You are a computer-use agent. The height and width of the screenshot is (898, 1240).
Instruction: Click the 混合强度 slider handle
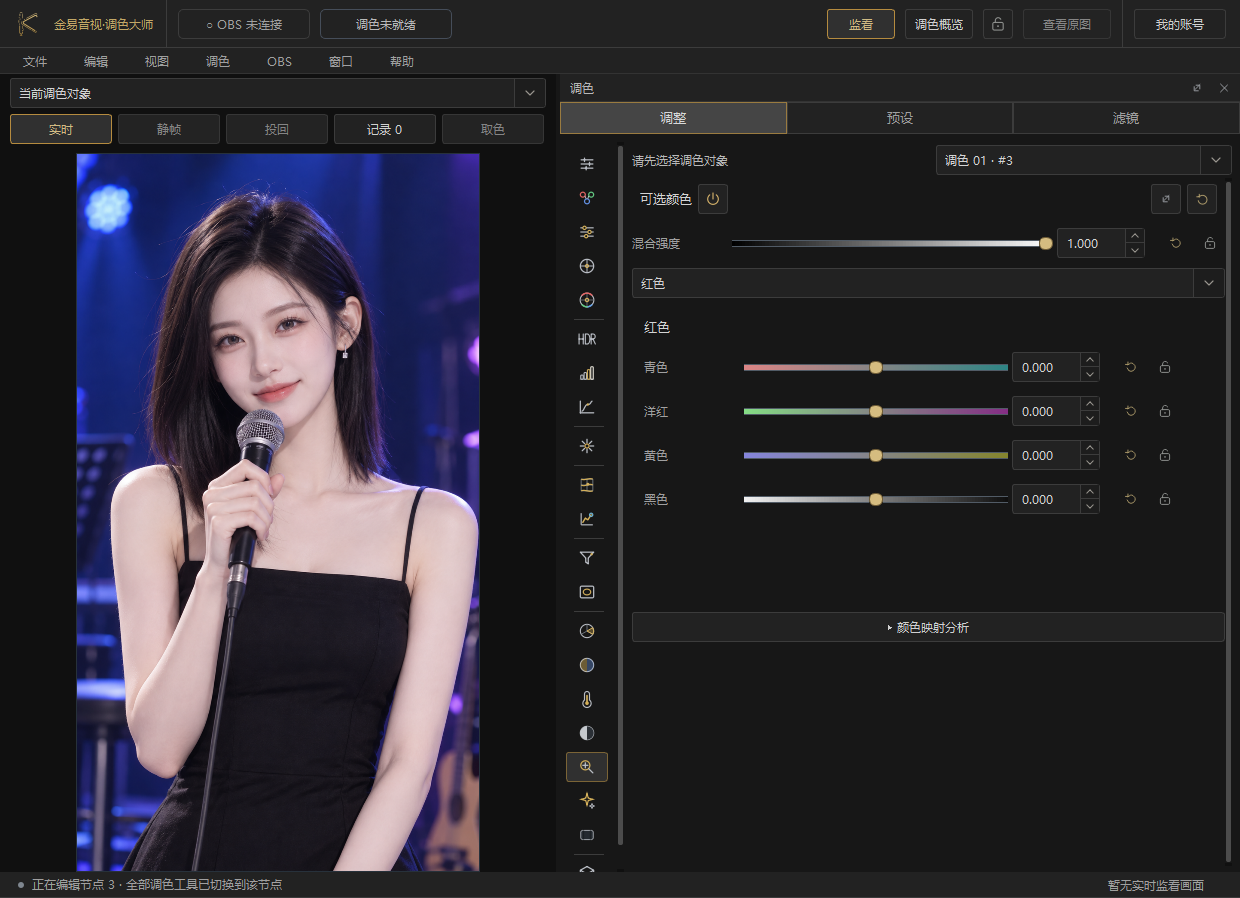click(1046, 243)
